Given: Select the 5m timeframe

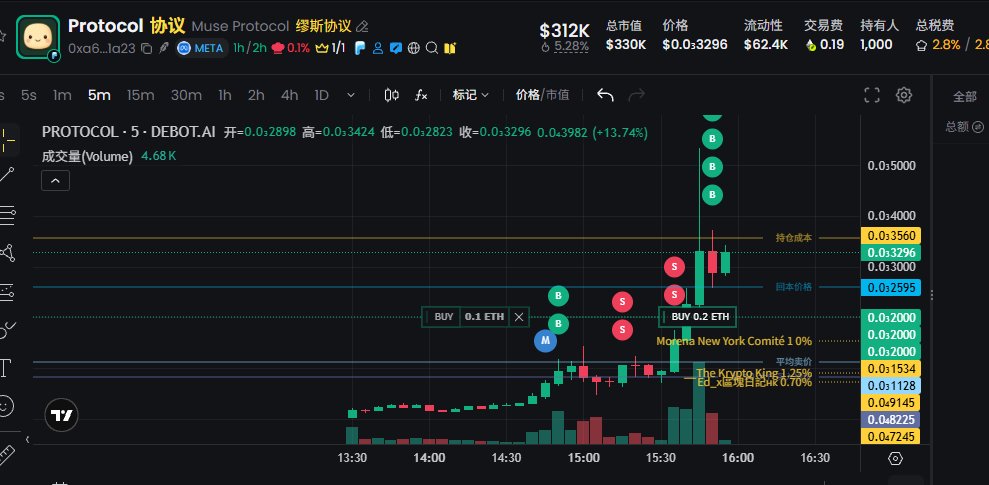Looking at the screenshot, I should point(99,95).
